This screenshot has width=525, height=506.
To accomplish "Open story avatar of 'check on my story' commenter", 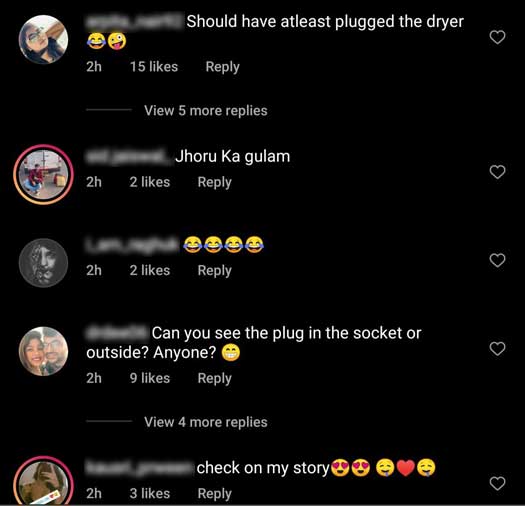I will tap(43, 481).
